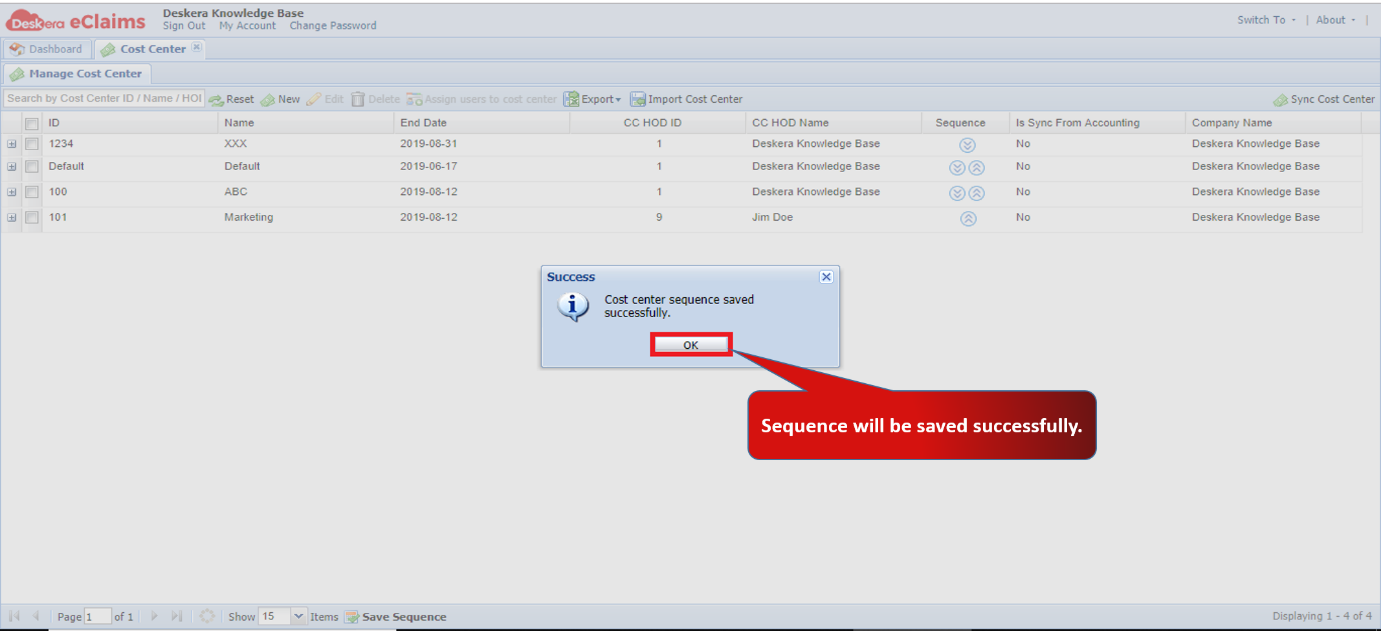The height and width of the screenshot is (631, 1381).
Task: Refresh the grid using paging refresh icon
Action: (207, 617)
